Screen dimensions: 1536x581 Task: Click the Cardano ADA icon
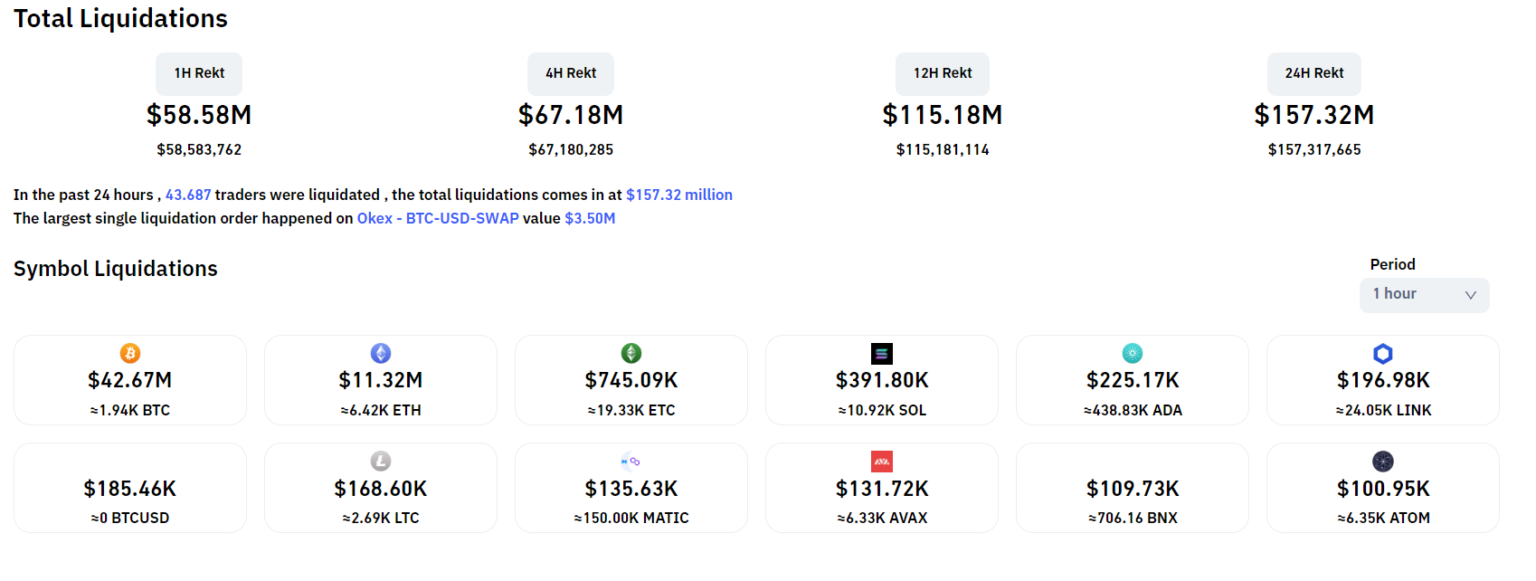(1132, 353)
